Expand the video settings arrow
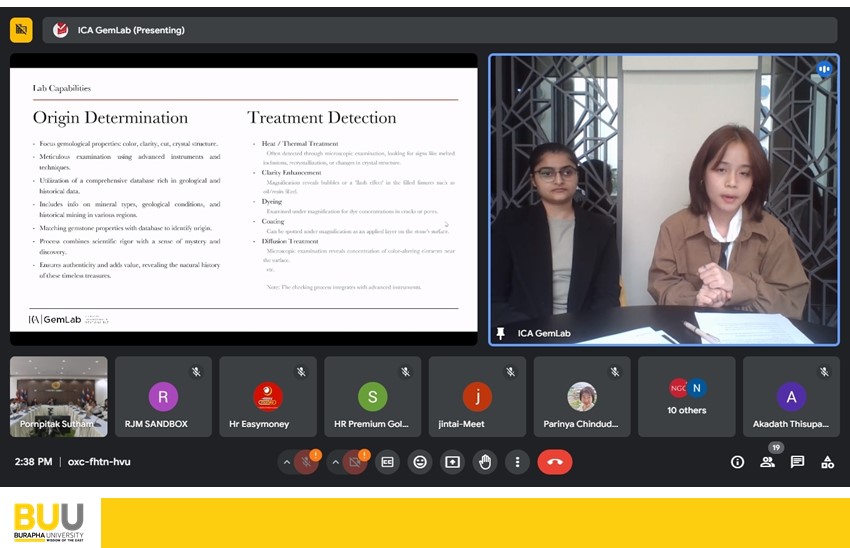This screenshot has width=850, height=548. pos(335,462)
